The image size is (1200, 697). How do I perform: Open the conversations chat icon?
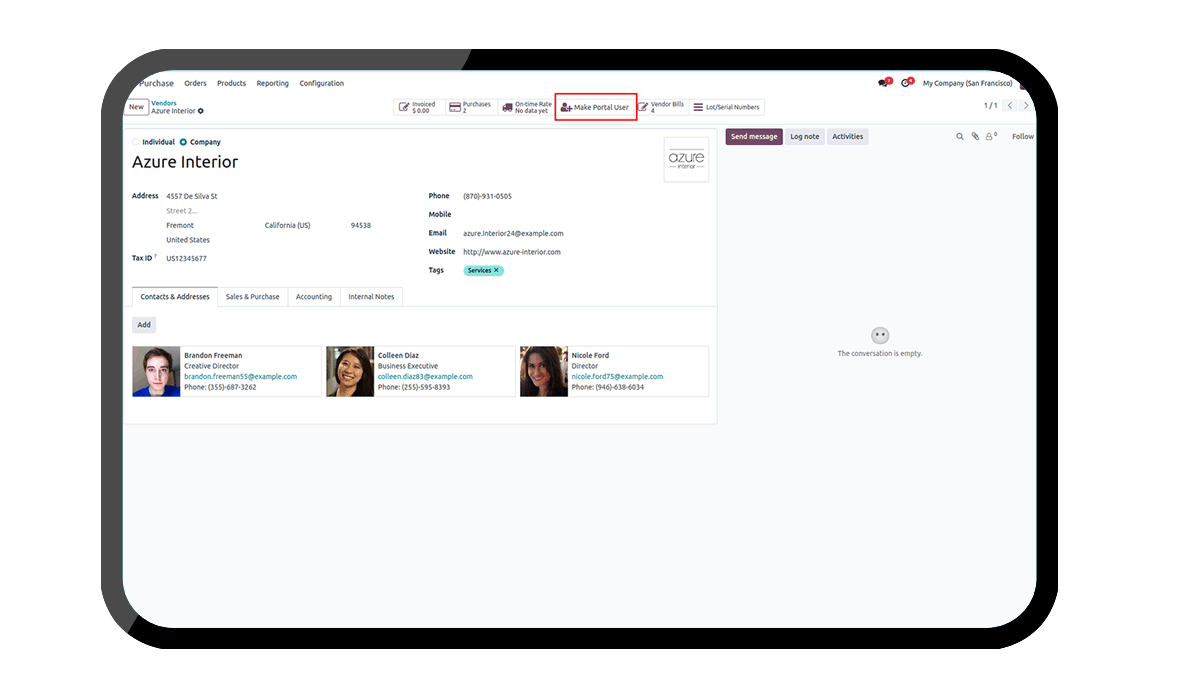tap(883, 83)
